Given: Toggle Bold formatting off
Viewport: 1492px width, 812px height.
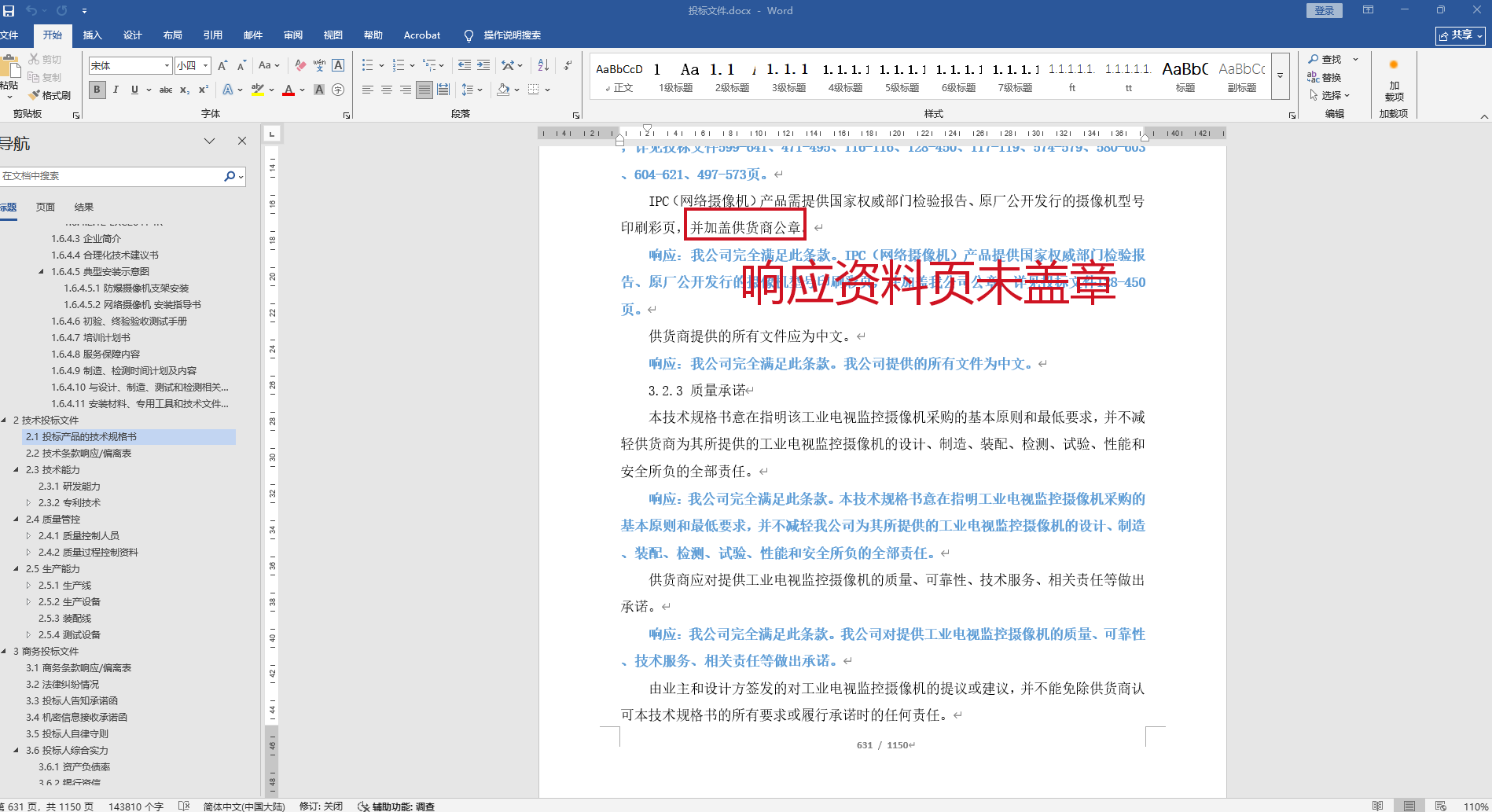Looking at the screenshot, I should click(x=97, y=90).
